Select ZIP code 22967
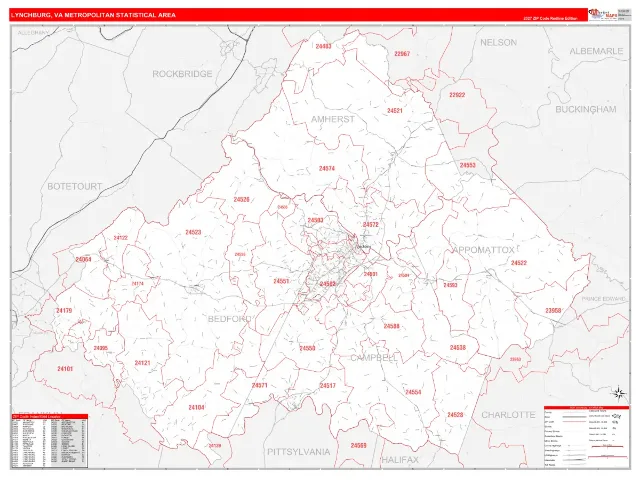The image size is (640, 480). pyautogui.click(x=402, y=53)
